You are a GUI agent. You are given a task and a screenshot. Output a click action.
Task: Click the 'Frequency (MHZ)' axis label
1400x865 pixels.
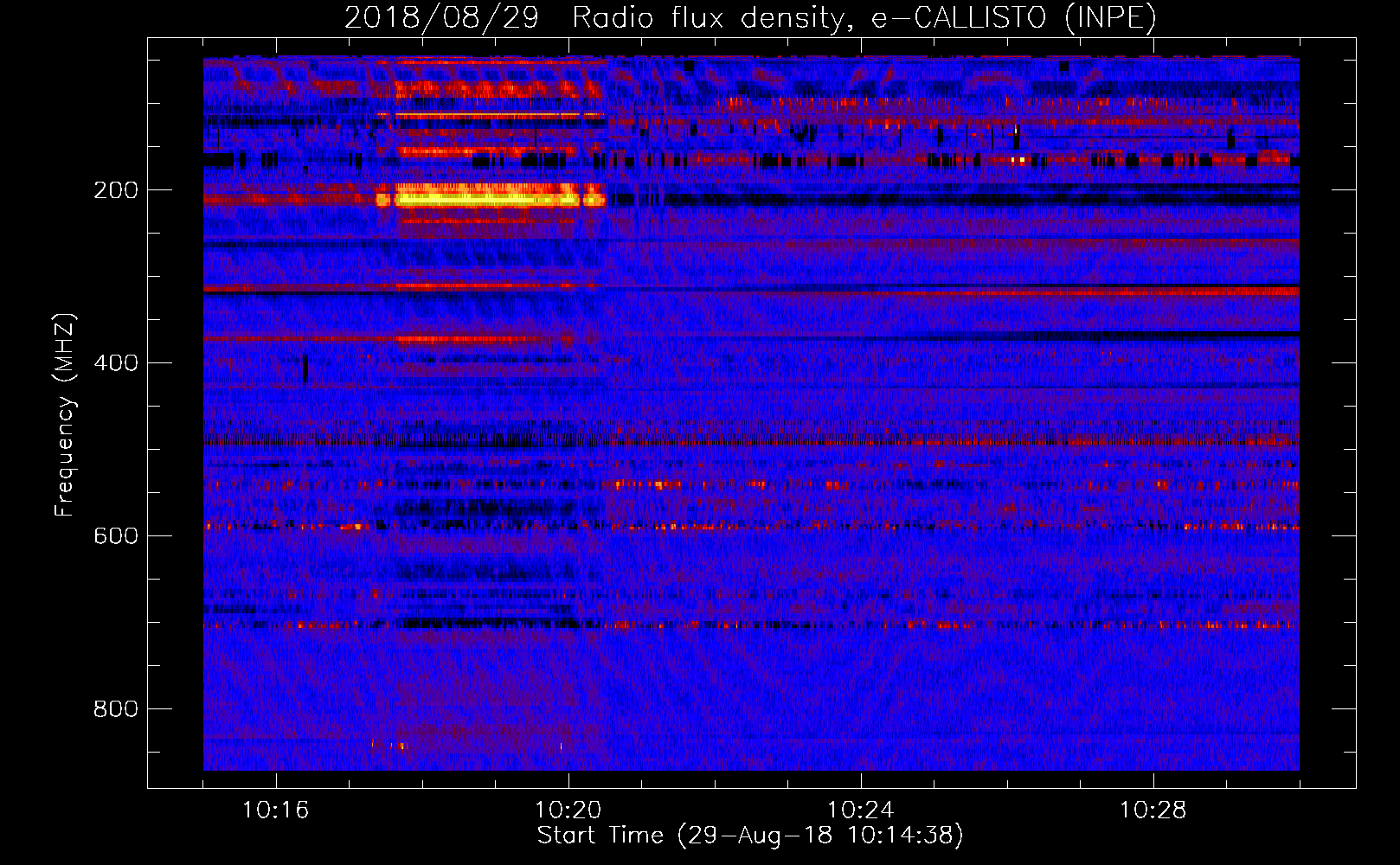tap(65, 414)
